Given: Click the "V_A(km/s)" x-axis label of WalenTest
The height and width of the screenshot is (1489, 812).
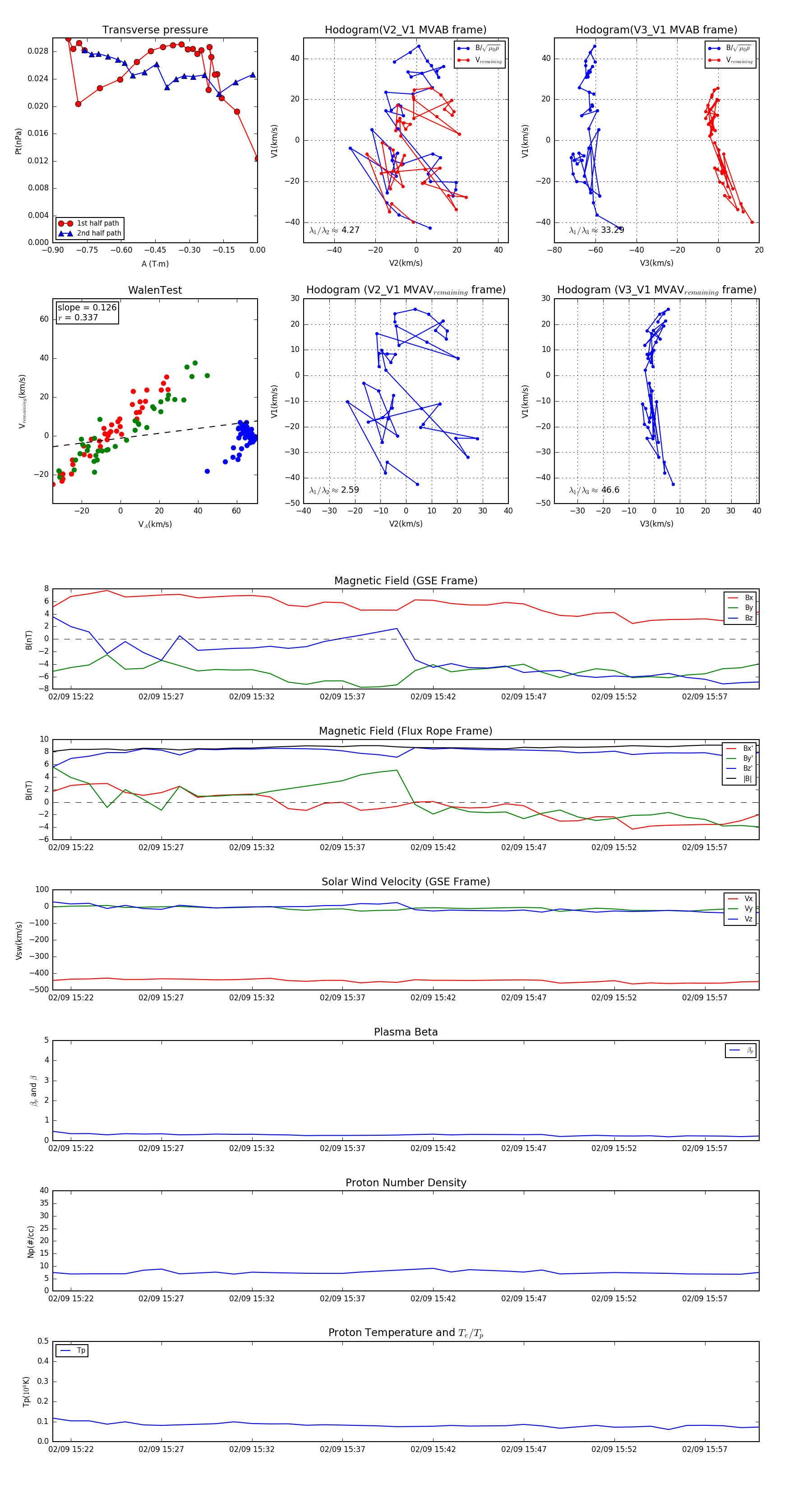Looking at the screenshot, I should [155, 524].
